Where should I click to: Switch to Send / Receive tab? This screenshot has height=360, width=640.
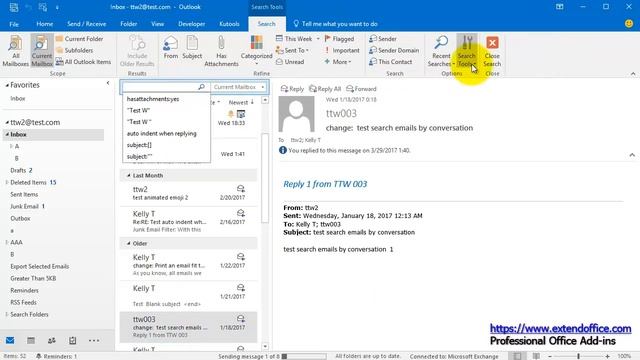pos(87,24)
